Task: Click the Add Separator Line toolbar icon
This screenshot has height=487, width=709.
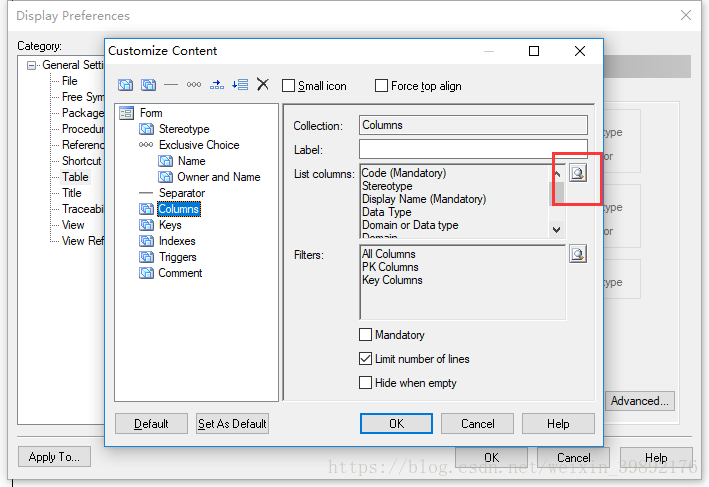Action: tap(171, 85)
